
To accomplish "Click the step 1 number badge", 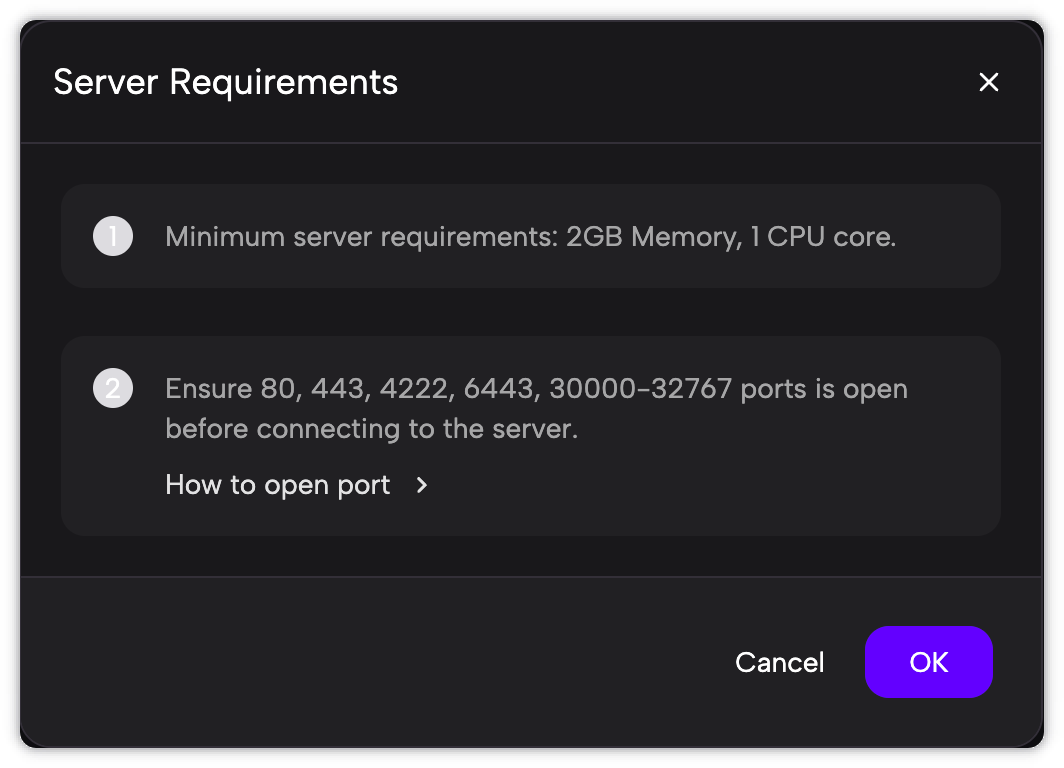I will pyautogui.click(x=113, y=237).
